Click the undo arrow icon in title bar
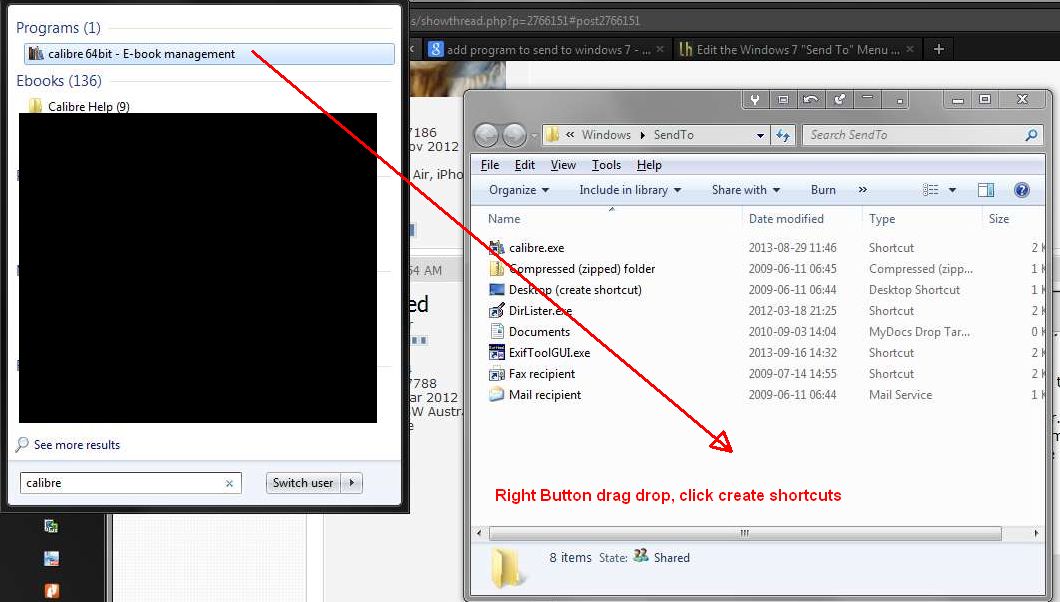 pos(811,99)
